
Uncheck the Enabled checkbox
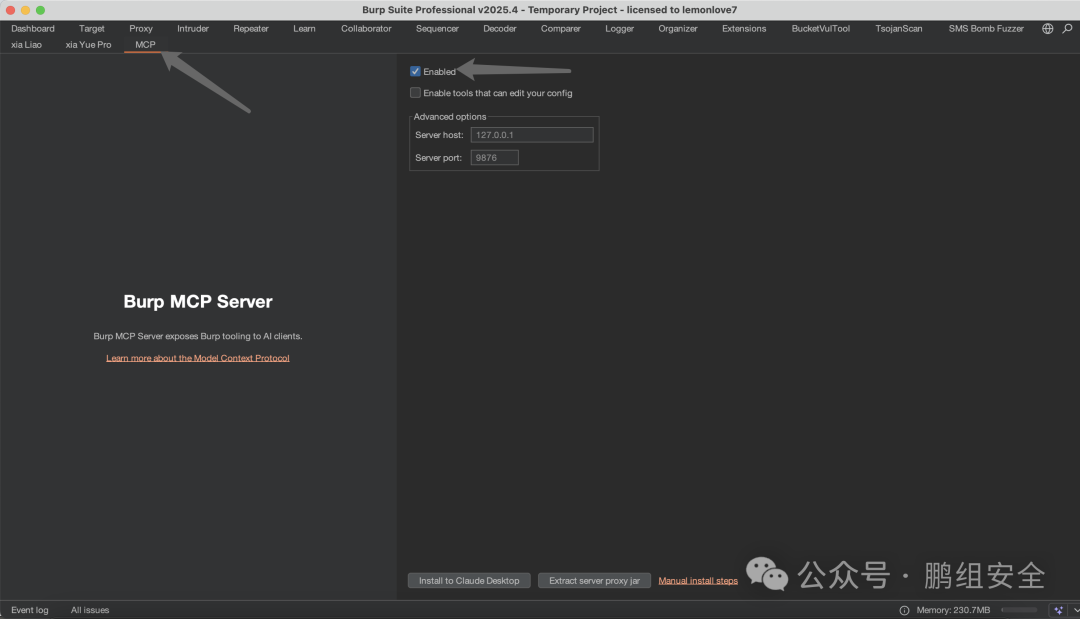click(x=415, y=72)
